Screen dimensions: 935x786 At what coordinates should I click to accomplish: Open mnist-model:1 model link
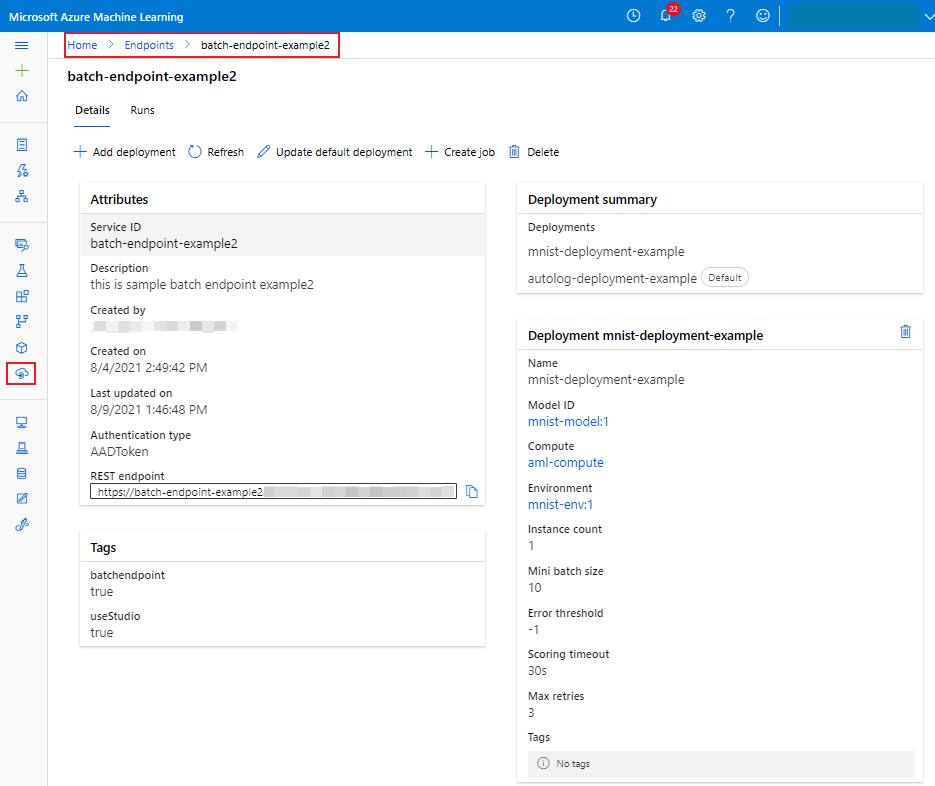(568, 422)
